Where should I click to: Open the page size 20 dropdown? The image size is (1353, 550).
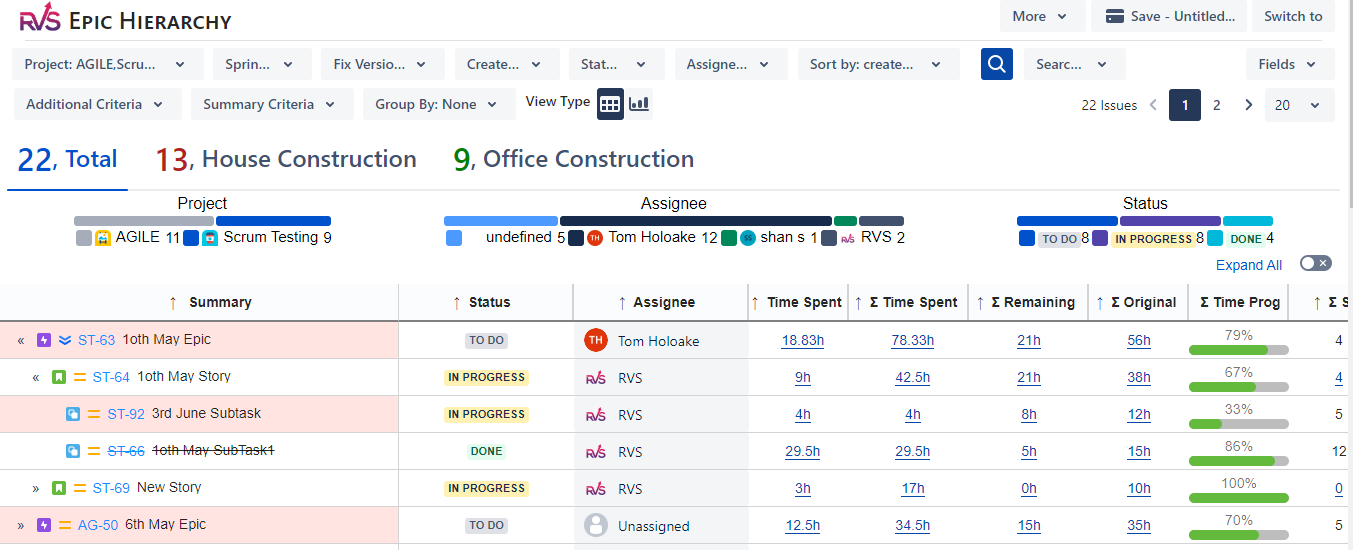point(1299,105)
